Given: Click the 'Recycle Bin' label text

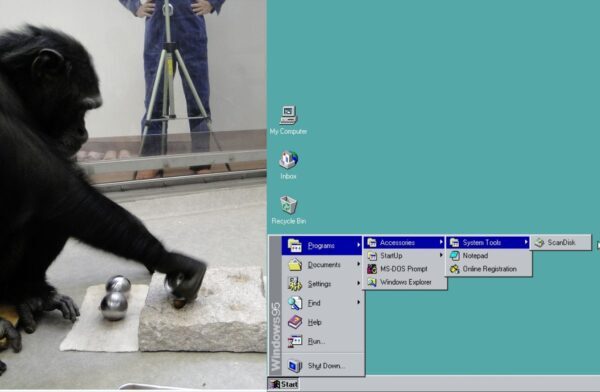Looking at the screenshot, I should click(289, 221).
